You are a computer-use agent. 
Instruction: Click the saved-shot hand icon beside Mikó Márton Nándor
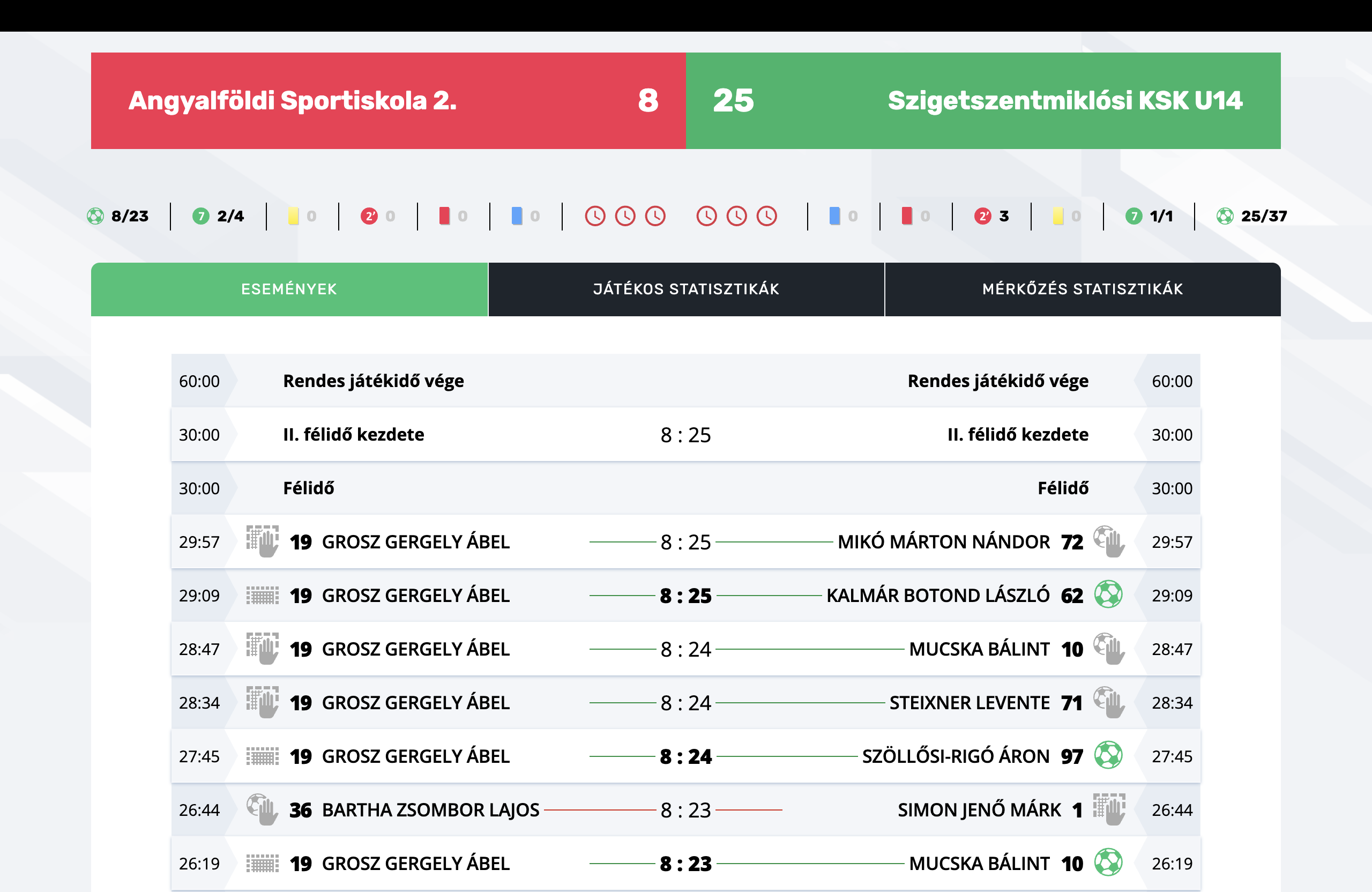[x=1109, y=541]
